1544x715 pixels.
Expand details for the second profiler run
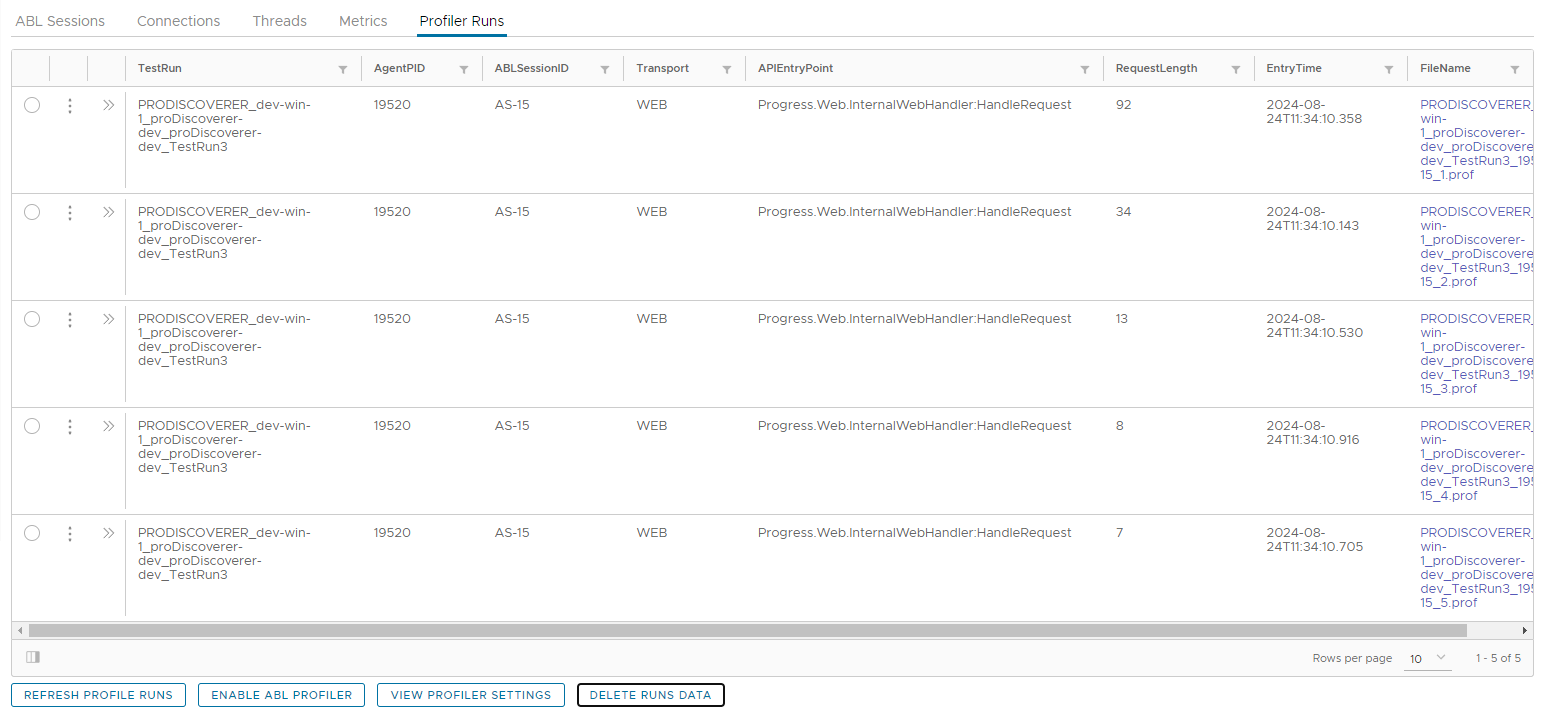(x=108, y=211)
